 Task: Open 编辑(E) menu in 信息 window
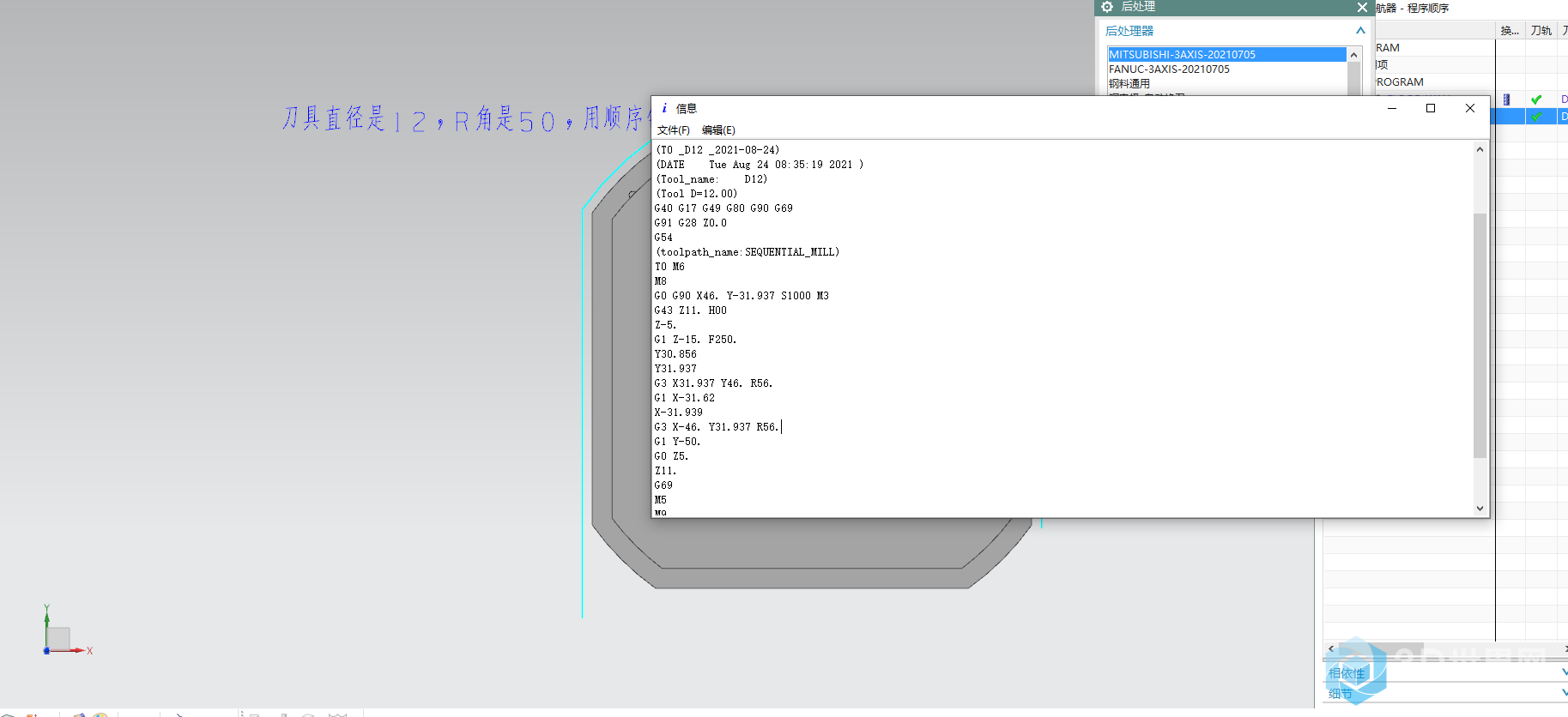pyautogui.click(x=718, y=130)
